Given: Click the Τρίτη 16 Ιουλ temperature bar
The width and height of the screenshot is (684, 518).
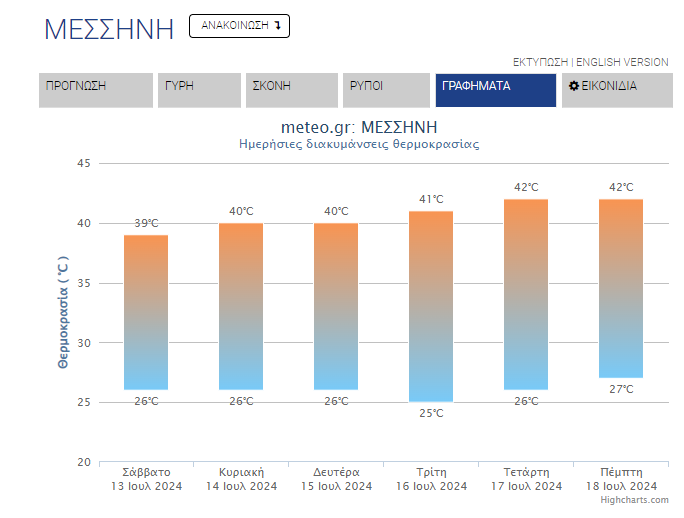Looking at the screenshot, I should click(431, 306).
